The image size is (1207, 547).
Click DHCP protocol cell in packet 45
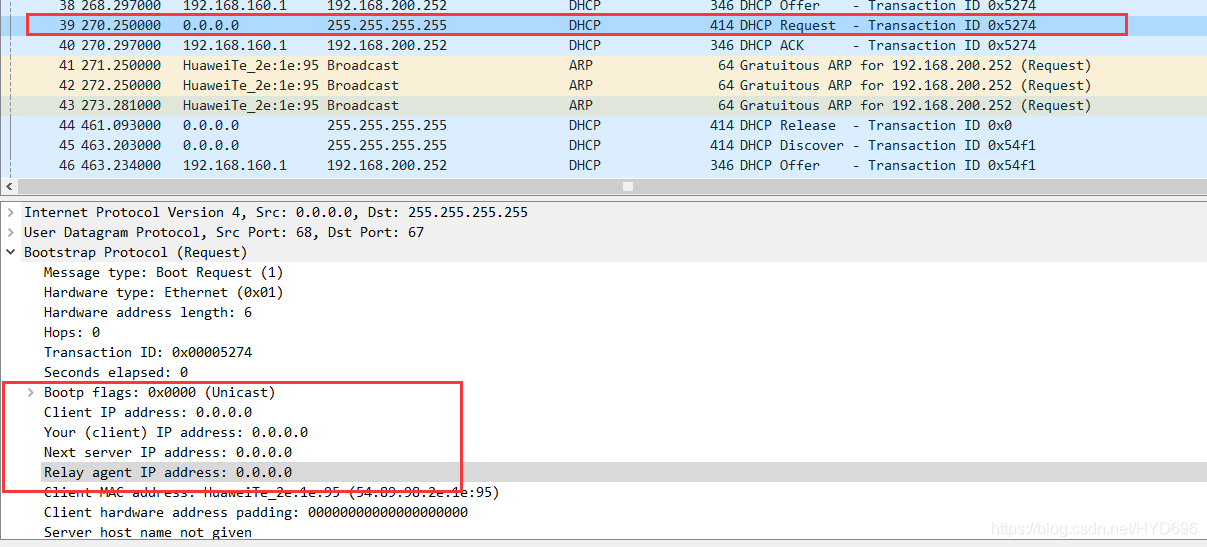click(x=585, y=145)
